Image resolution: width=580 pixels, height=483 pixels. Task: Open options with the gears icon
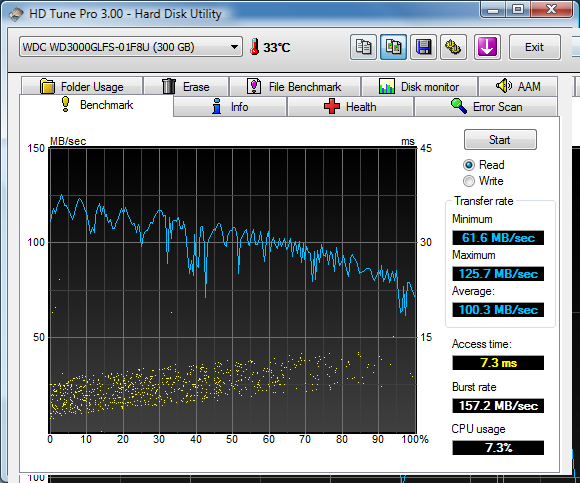coord(453,47)
